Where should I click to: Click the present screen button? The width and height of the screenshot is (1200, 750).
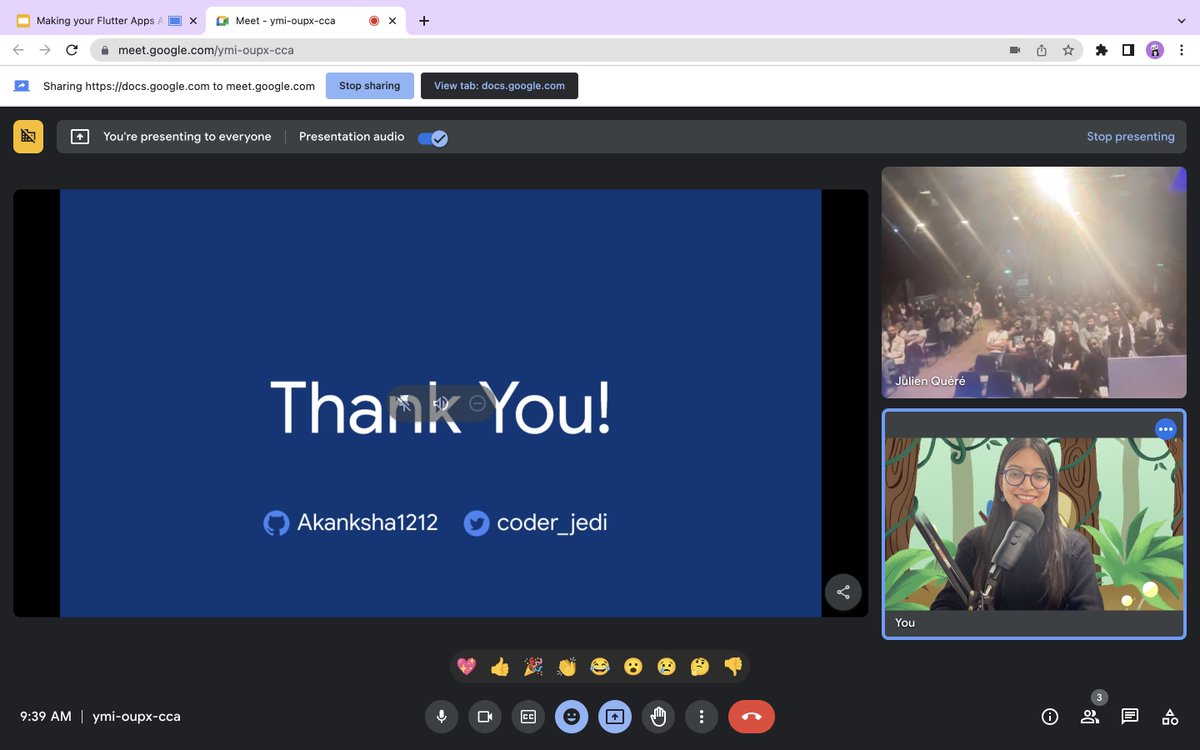click(615, 716)
